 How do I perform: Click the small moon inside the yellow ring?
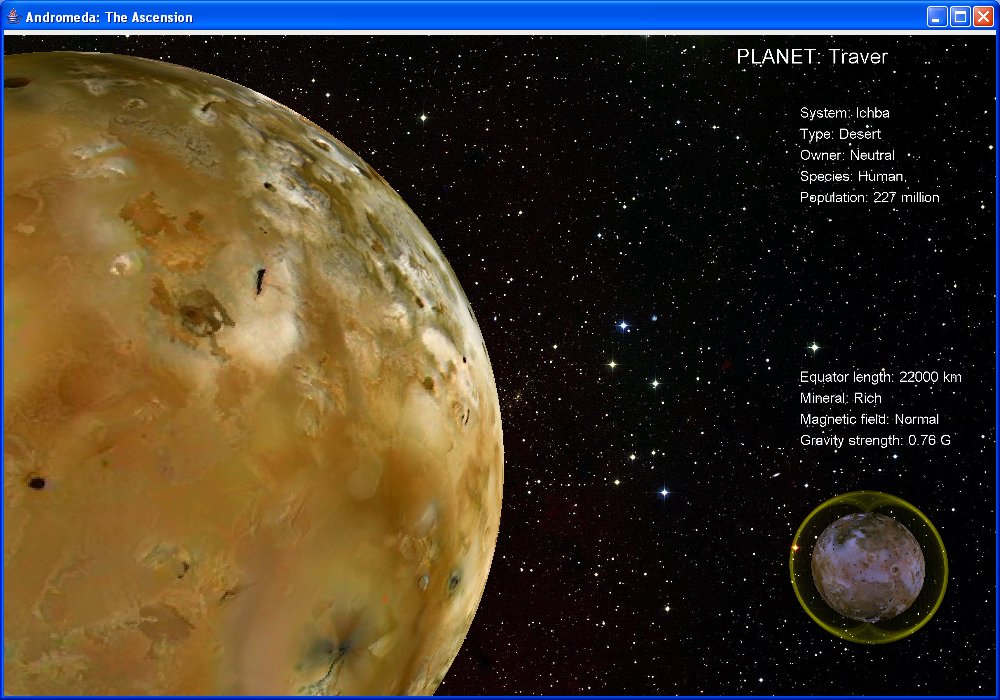[x=867, y=566]
